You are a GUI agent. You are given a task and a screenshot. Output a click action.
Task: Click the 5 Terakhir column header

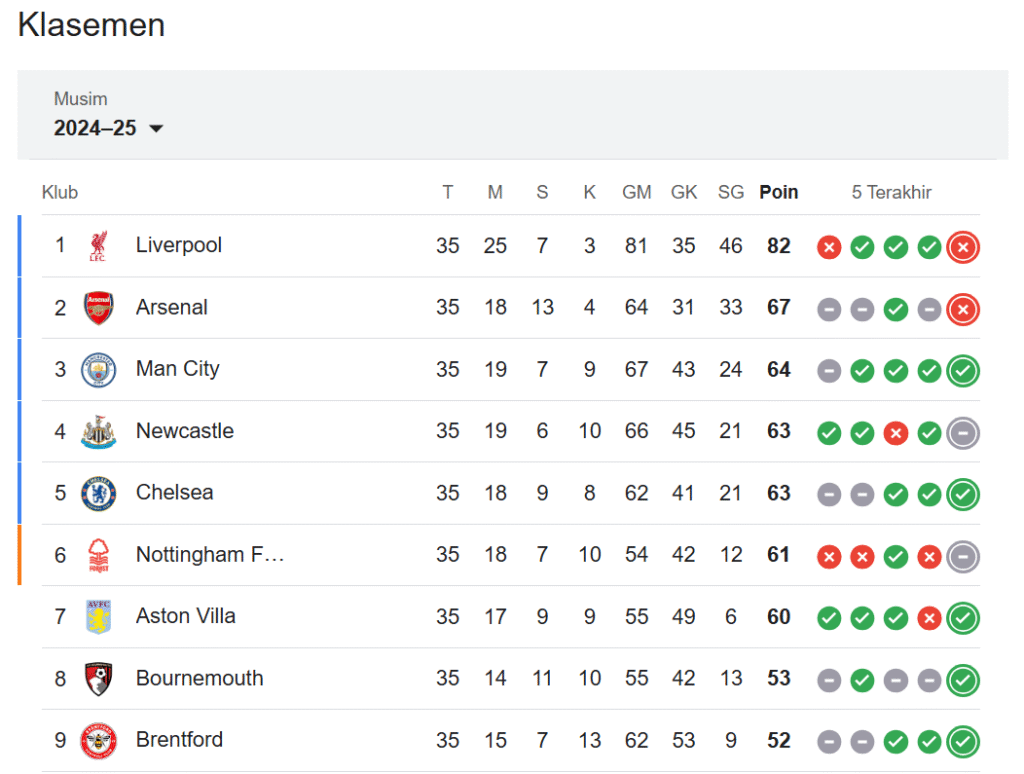891,192
